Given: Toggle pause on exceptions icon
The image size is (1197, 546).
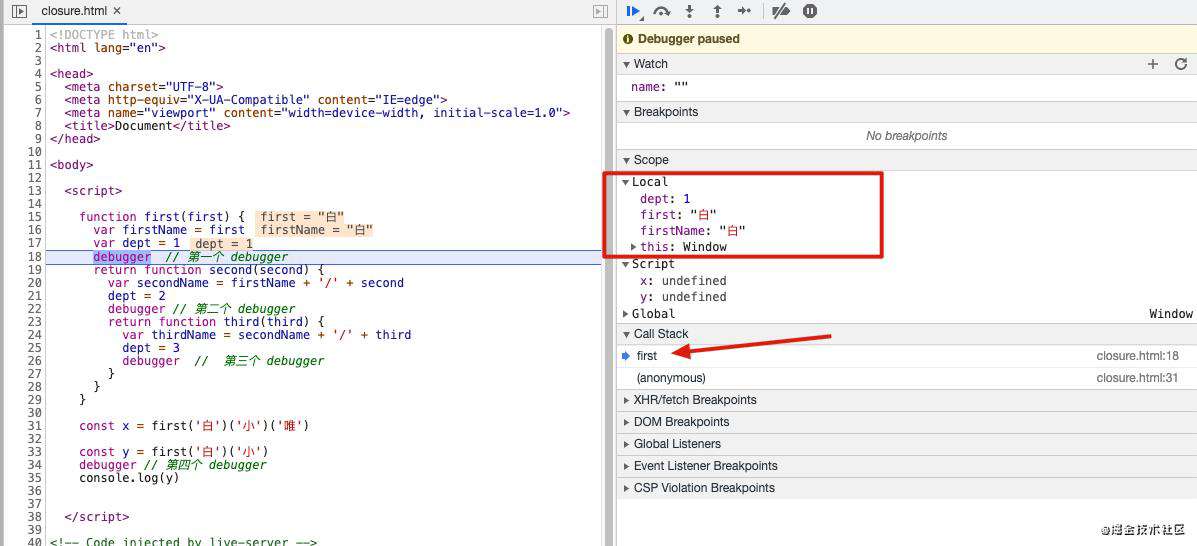Looking at the screenshot, I should pyautogui.click(x=810, y=11).
